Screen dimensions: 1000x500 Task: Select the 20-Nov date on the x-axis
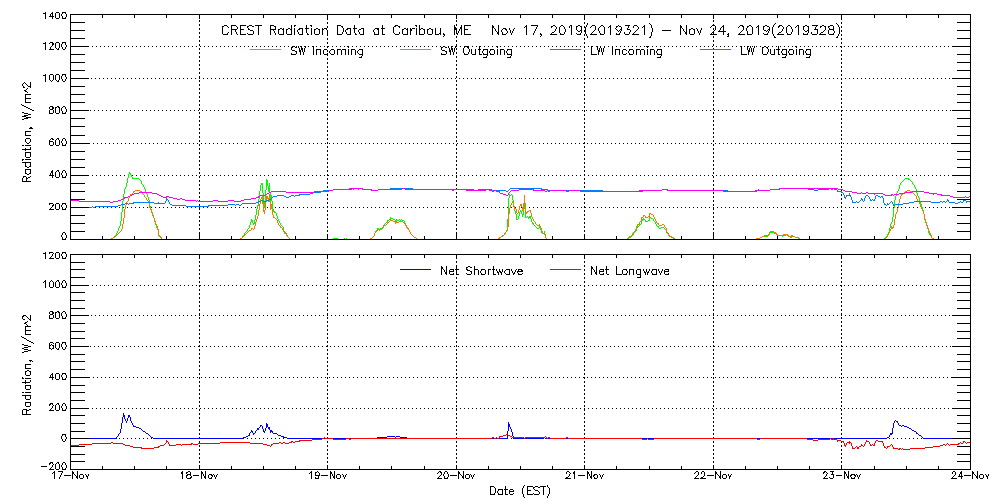pos(456,476)
